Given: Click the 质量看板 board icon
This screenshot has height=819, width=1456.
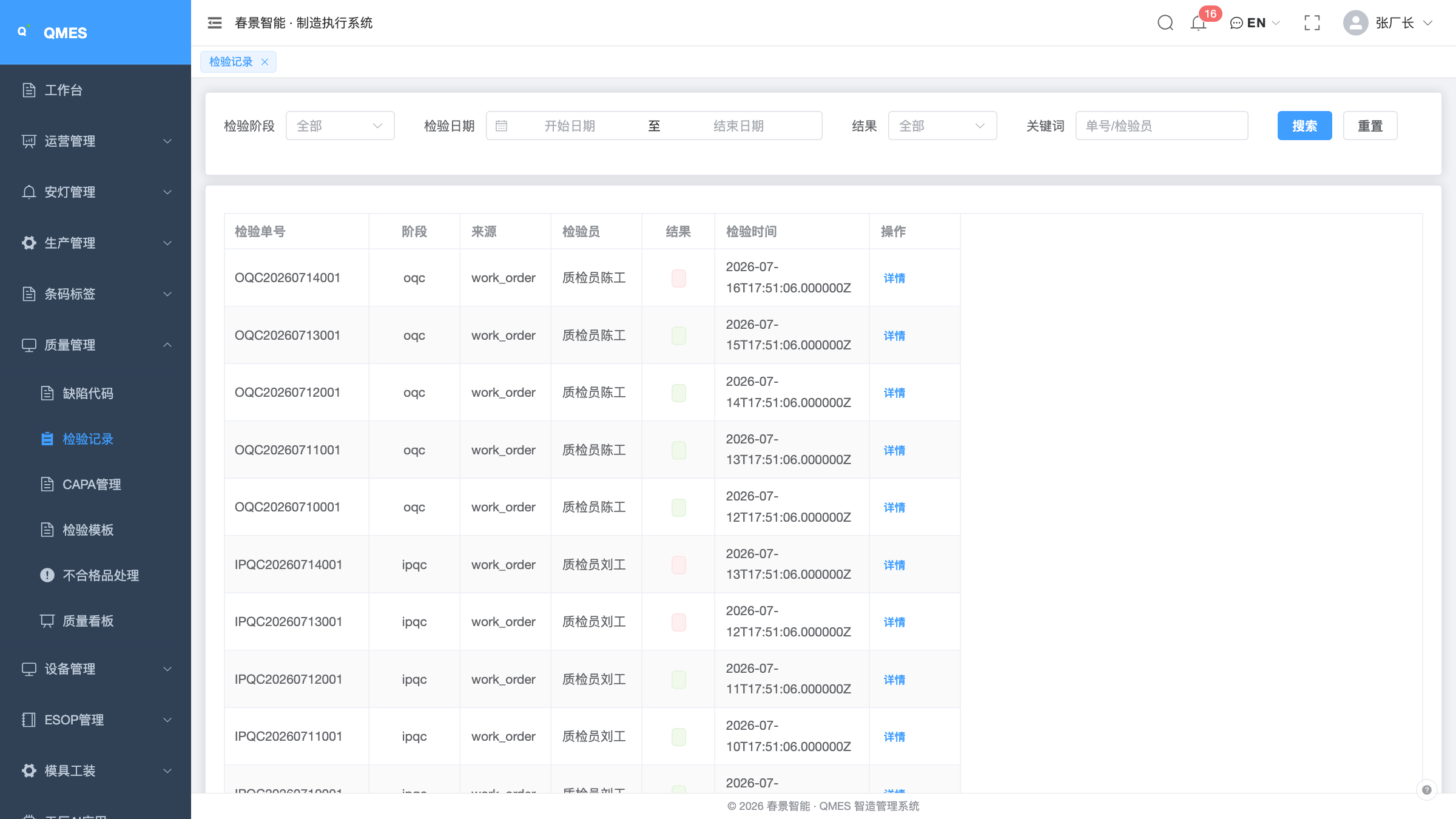Looking at the screenshot, I should pyautogui.click(x=47, y=621).
